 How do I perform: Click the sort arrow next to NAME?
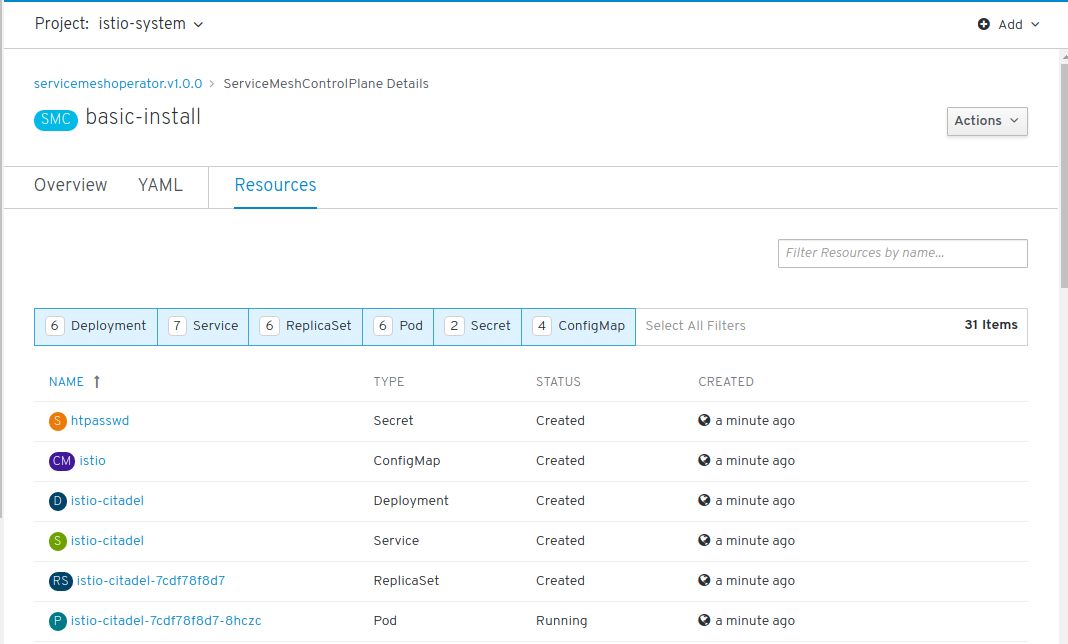tap(97, 382)
